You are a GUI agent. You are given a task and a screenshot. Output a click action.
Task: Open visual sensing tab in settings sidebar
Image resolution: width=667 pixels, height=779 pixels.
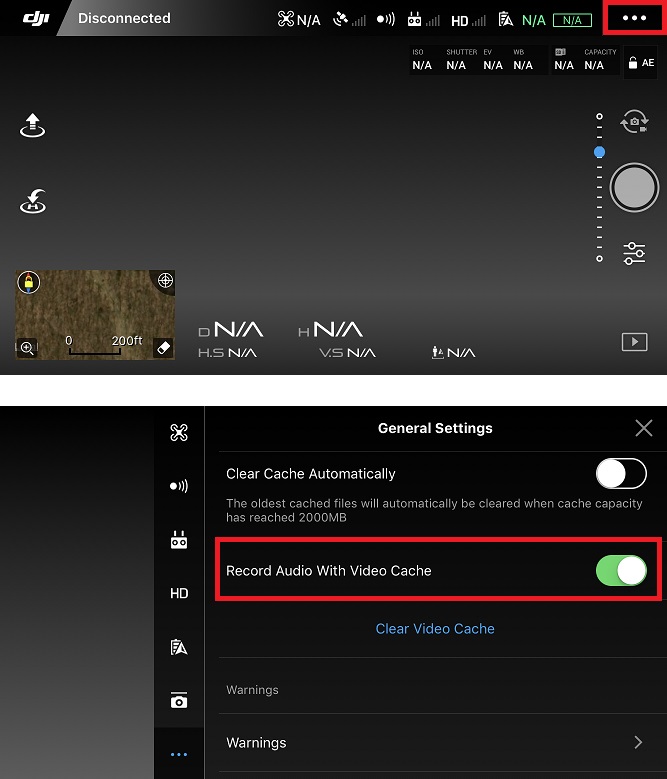(179, 486)
